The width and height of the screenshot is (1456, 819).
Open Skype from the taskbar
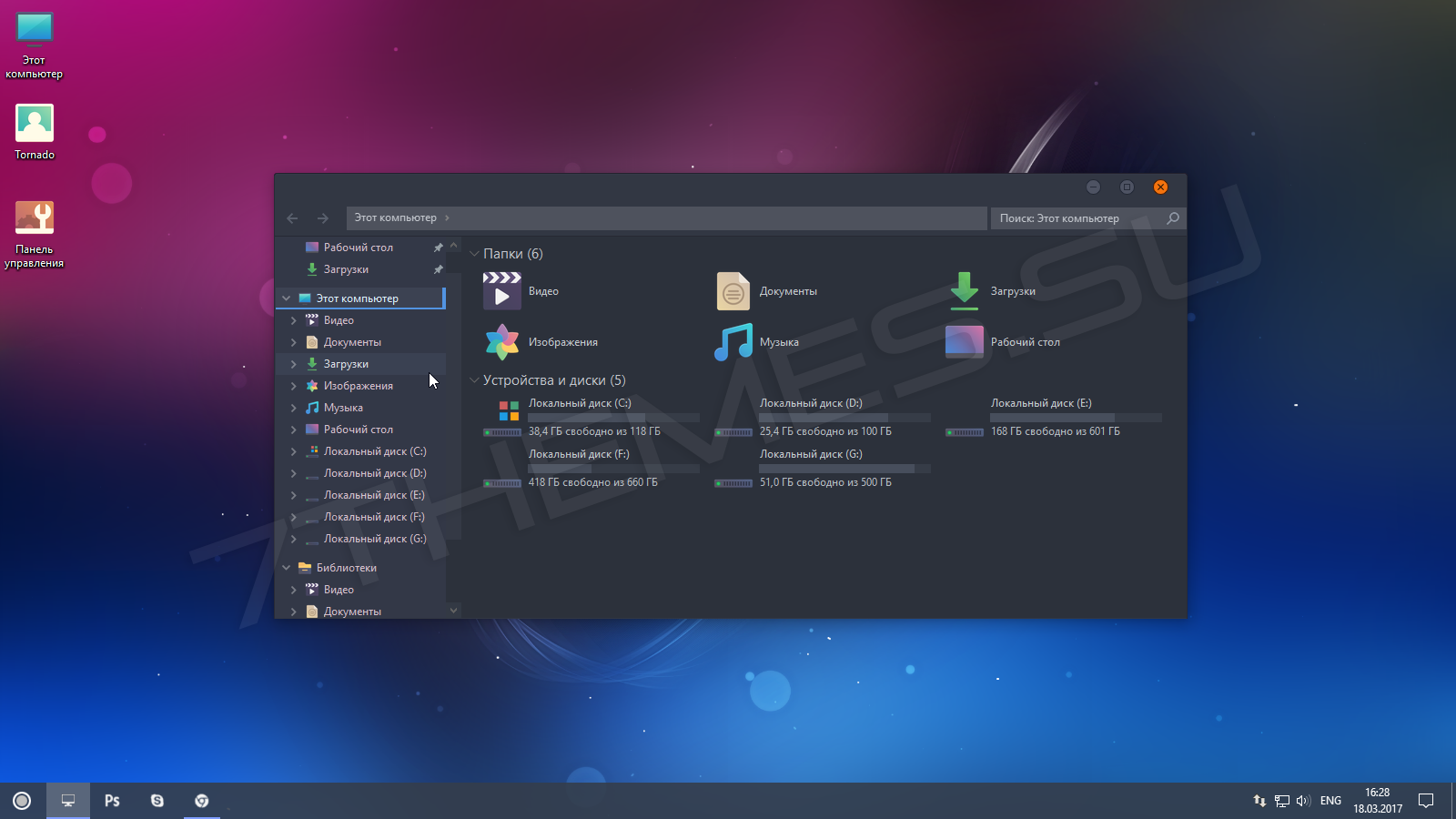point(157,801)
